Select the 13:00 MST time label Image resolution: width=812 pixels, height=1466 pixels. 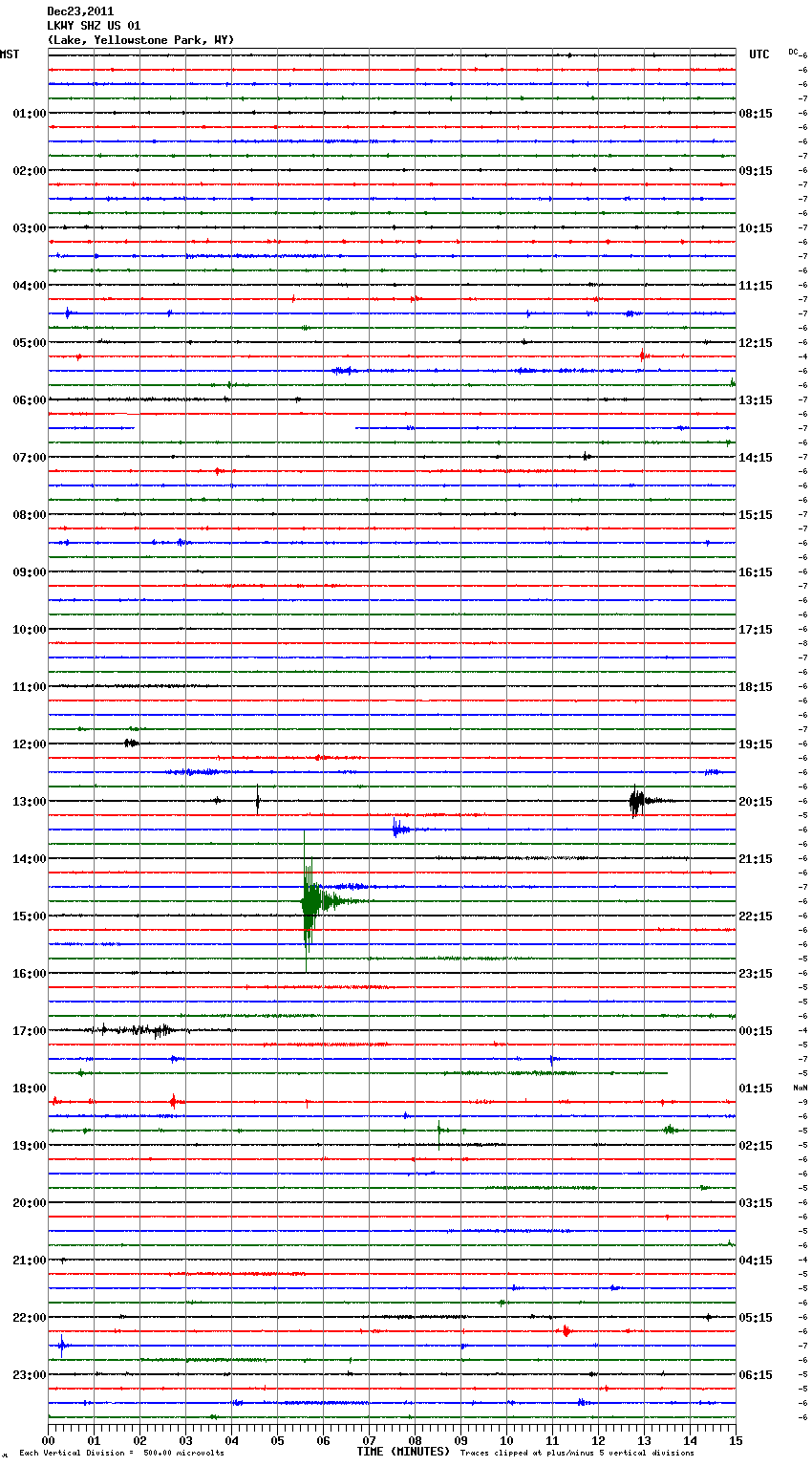(x=30, y=802)
